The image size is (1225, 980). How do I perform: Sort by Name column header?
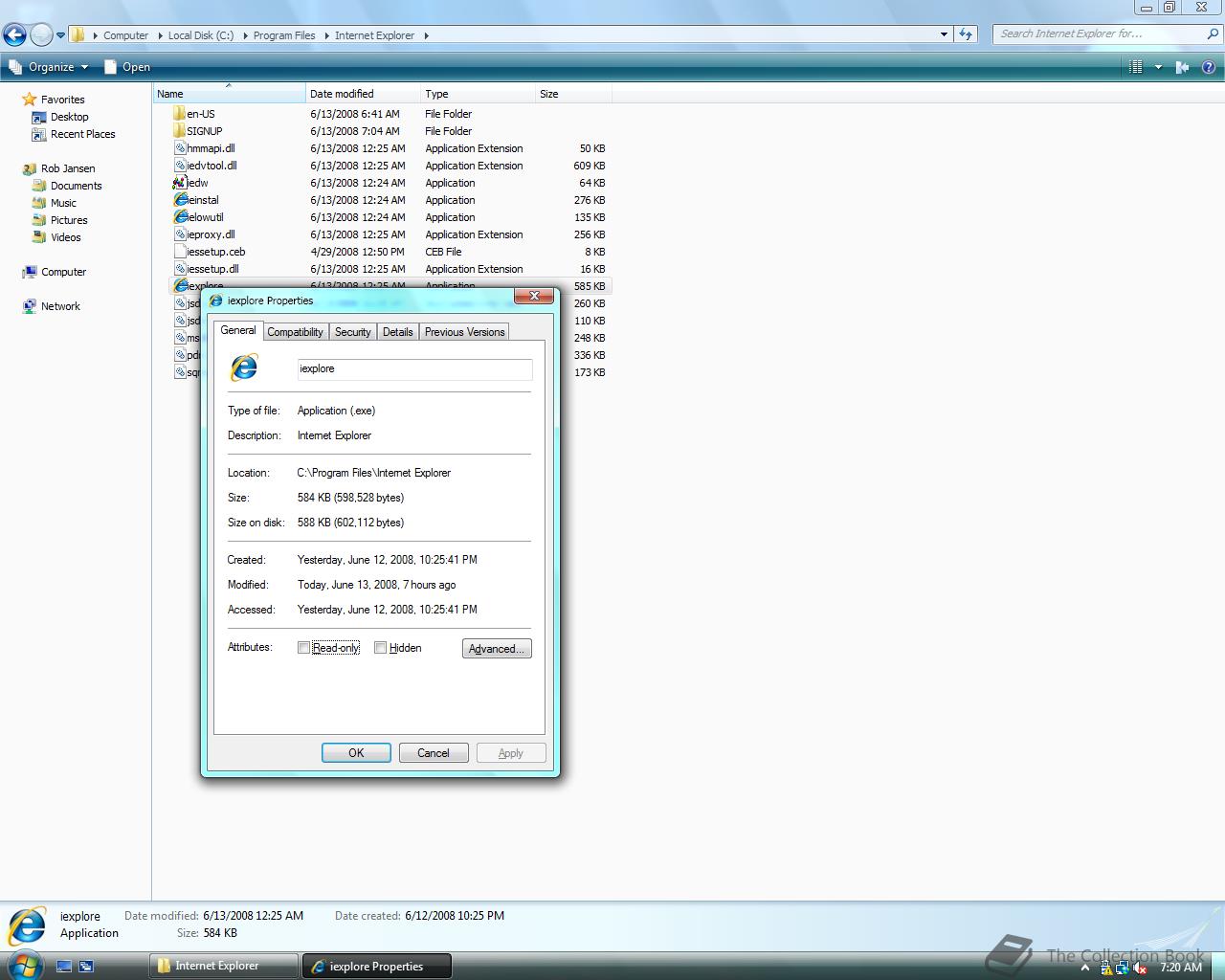(229, 94)
